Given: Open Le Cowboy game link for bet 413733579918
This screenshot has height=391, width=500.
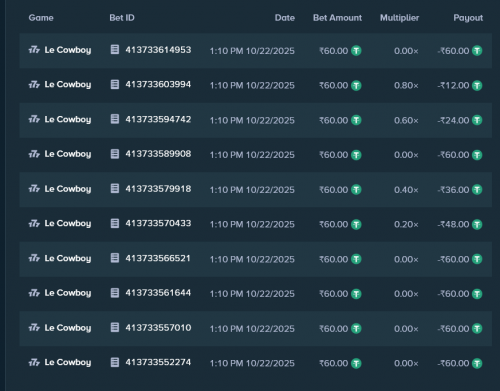Looking at the screenshot, I should (x=68, y=189).
